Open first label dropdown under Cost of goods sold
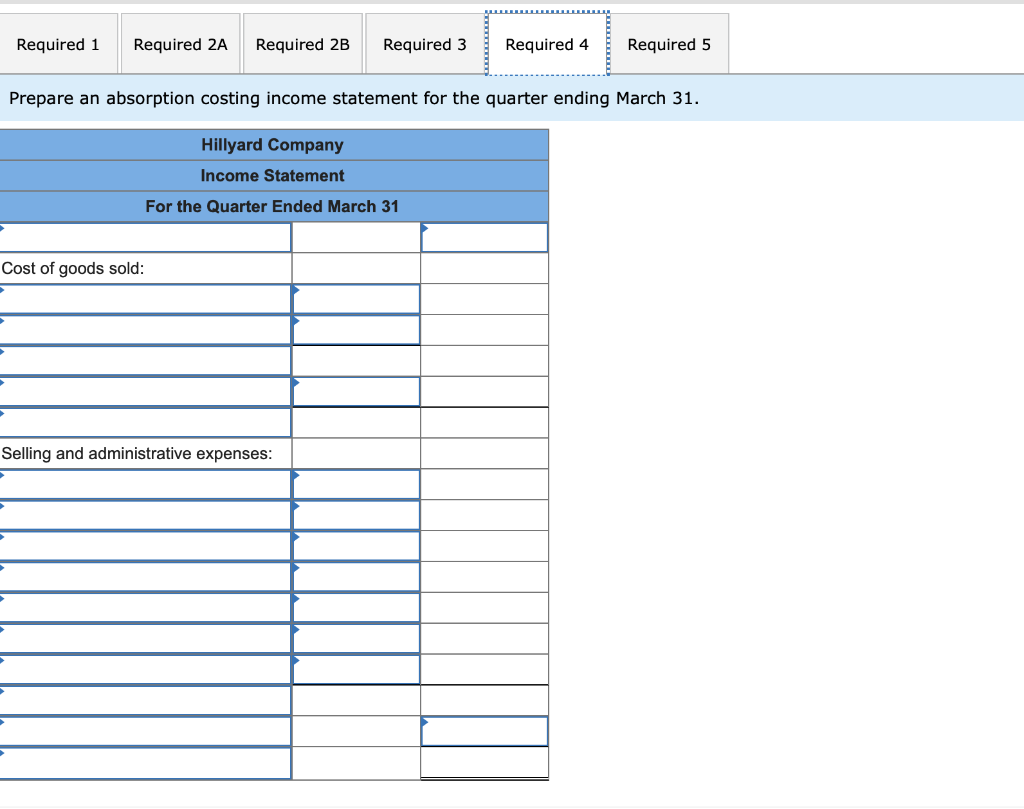Screen dimensions: 1024x809 pyautogui.click(x=145, y=299)
